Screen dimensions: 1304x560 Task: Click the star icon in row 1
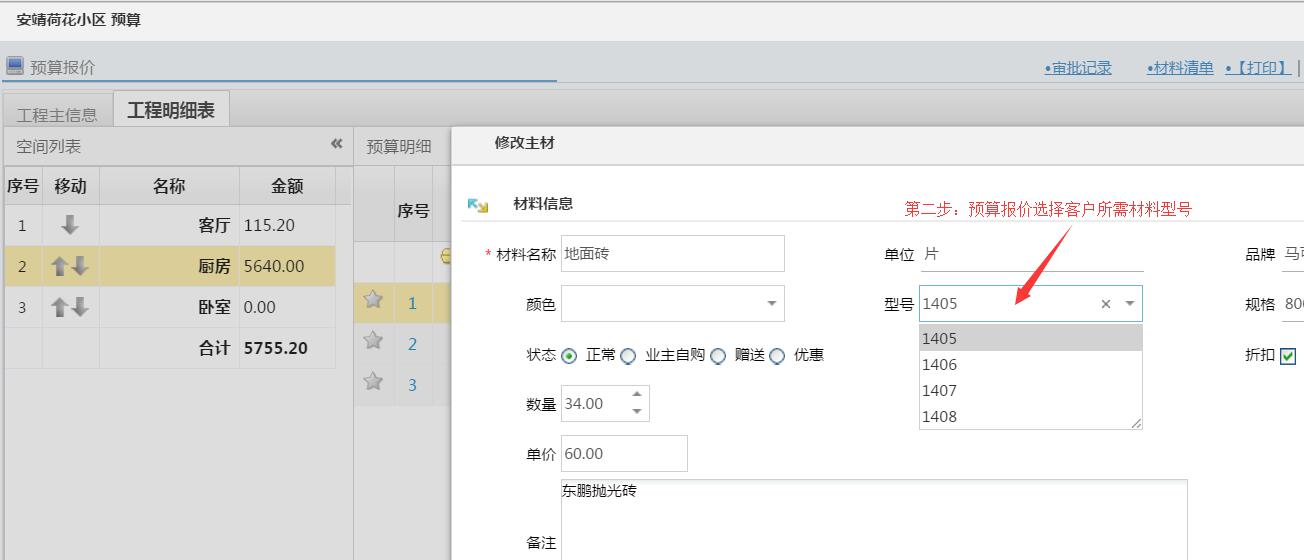coord(374,300)
